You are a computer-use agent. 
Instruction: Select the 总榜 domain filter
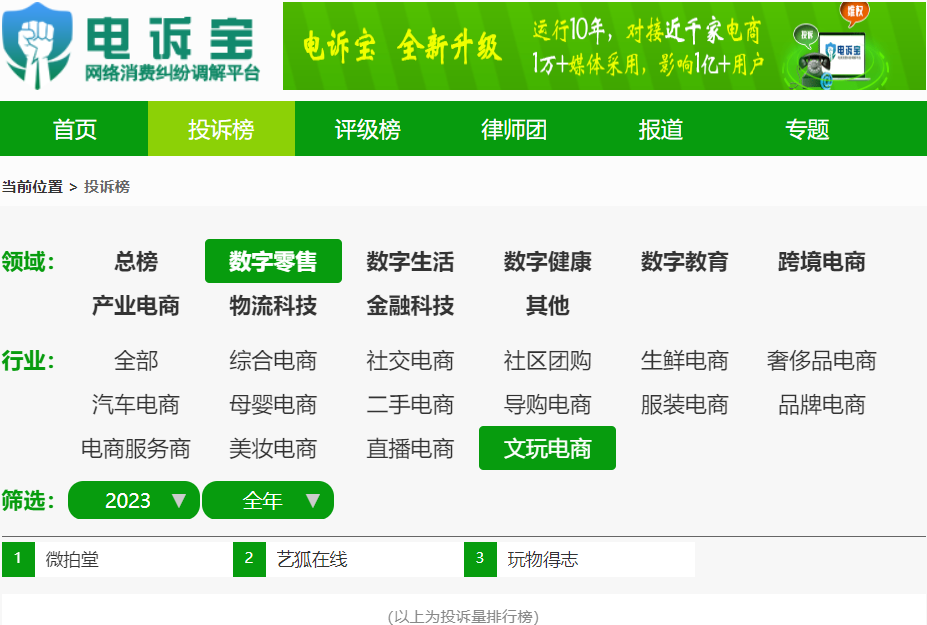[136, 261]
